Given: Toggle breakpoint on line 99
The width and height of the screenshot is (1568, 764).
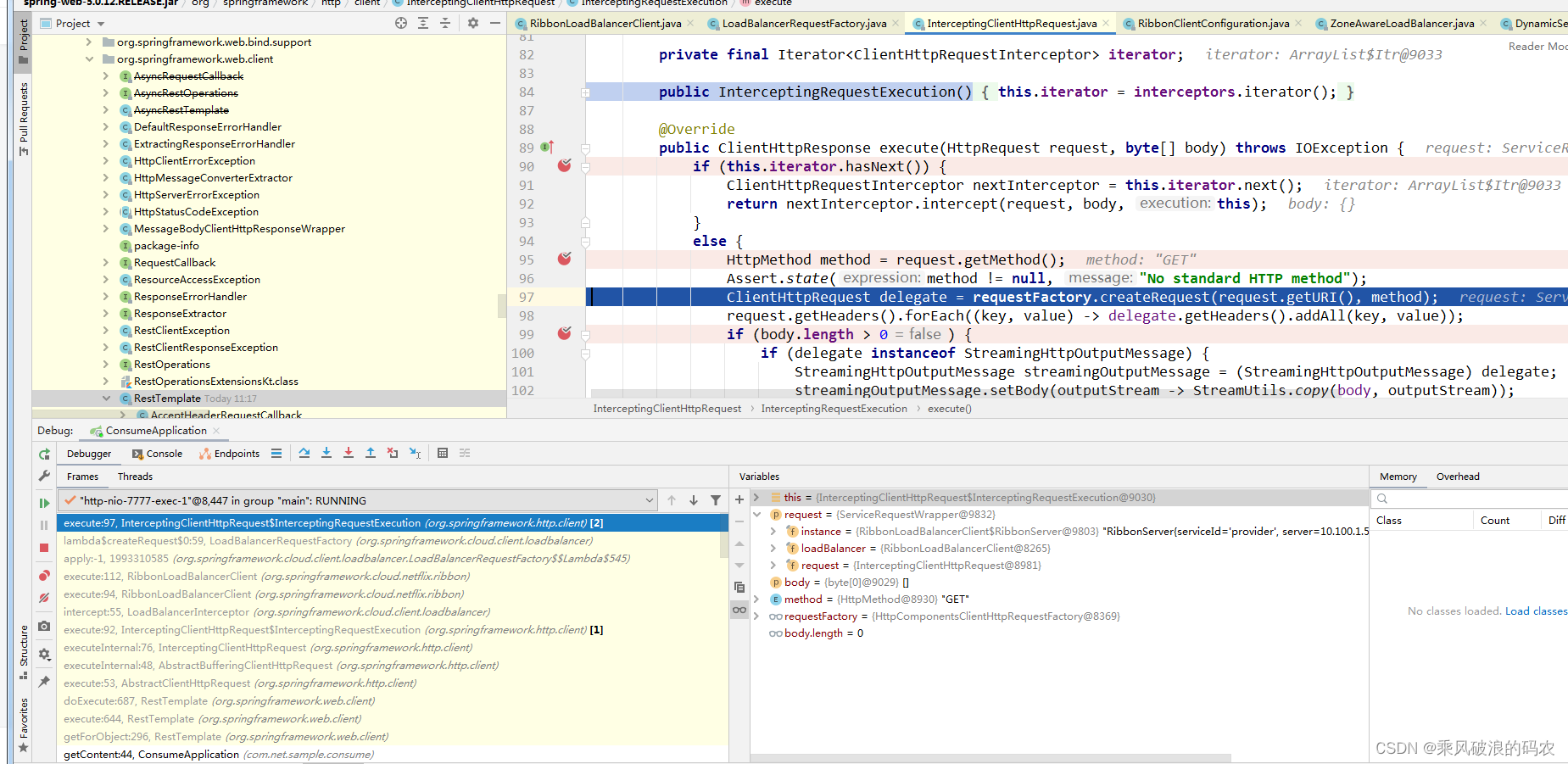Looking at the screenshot, I should [564, 333].
